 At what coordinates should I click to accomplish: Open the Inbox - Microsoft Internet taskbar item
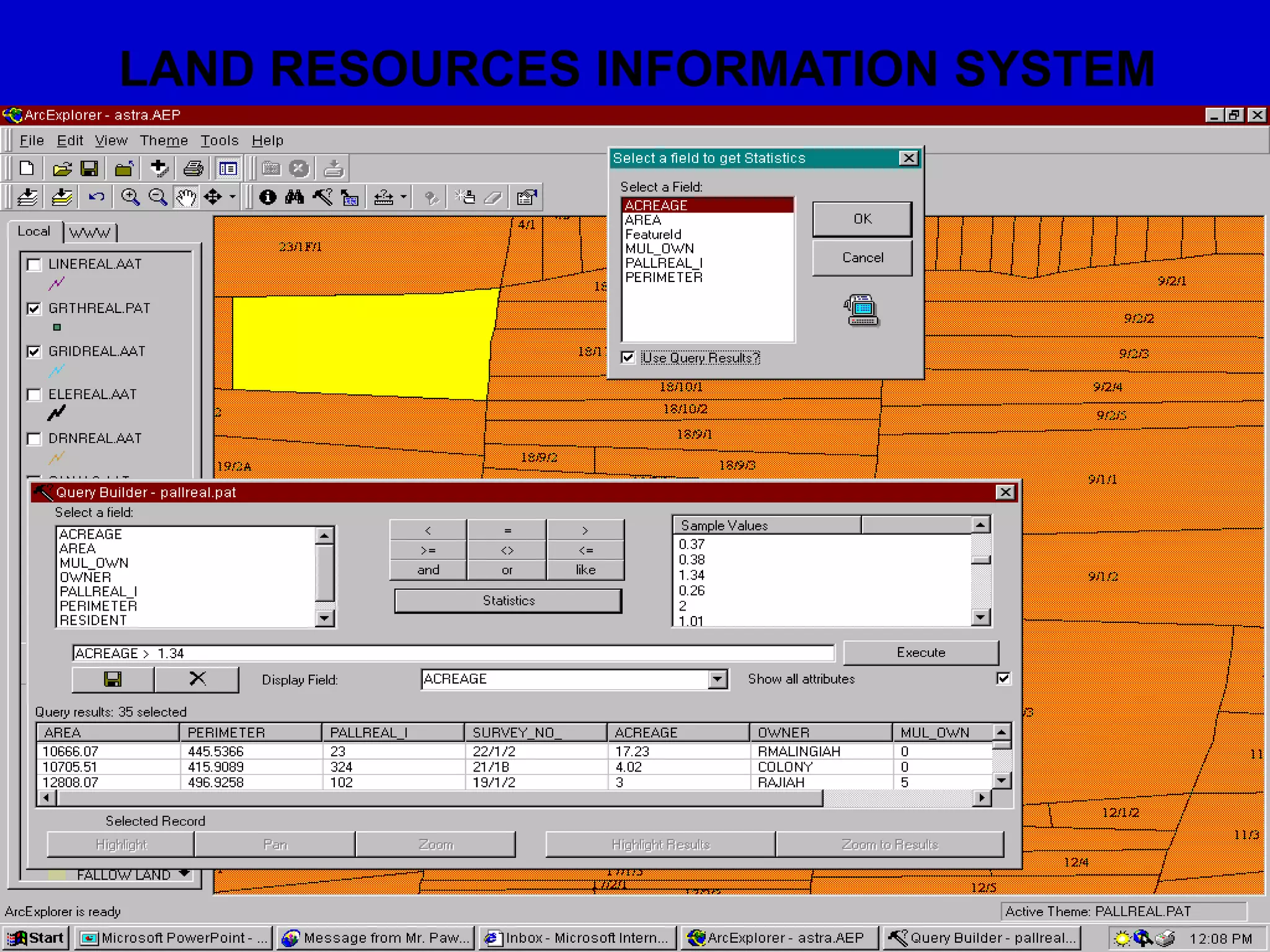coord(578,938)
